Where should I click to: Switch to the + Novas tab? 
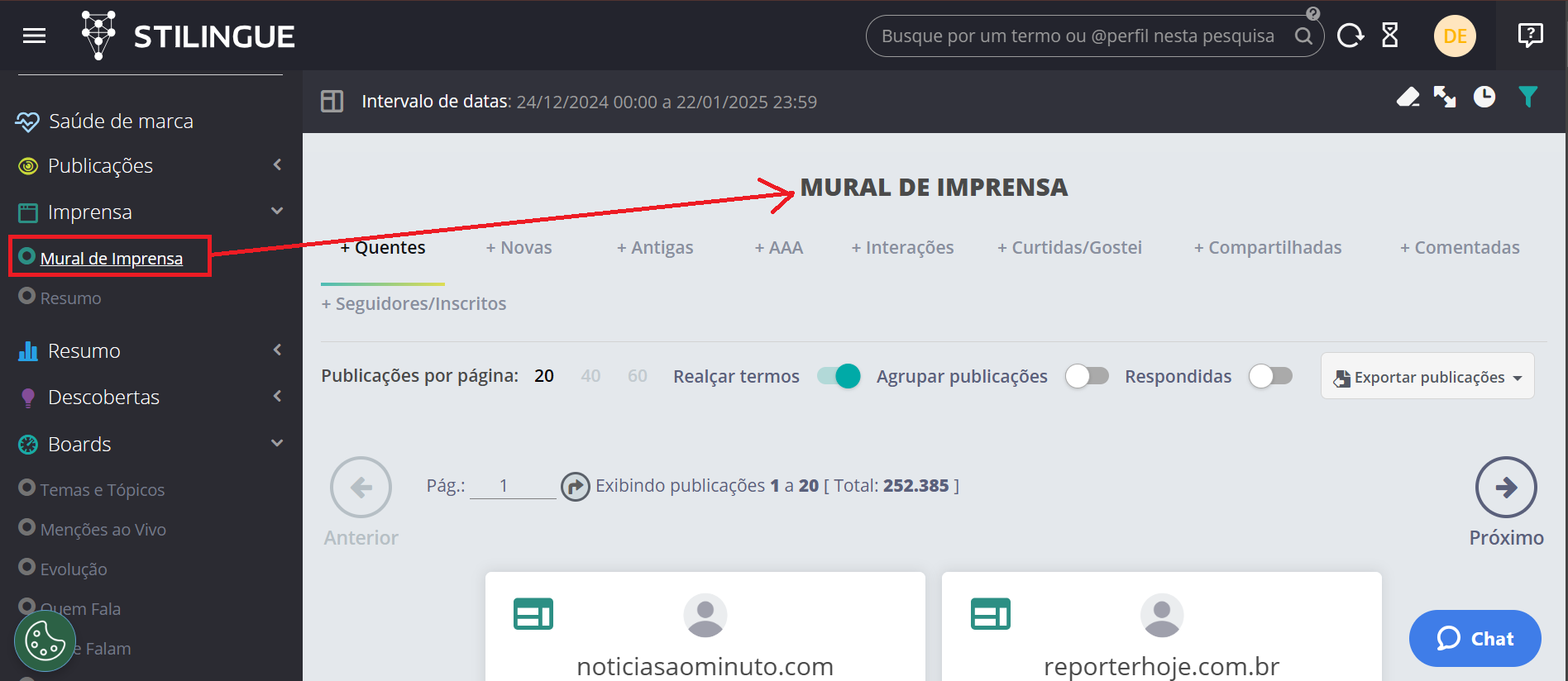519,248
